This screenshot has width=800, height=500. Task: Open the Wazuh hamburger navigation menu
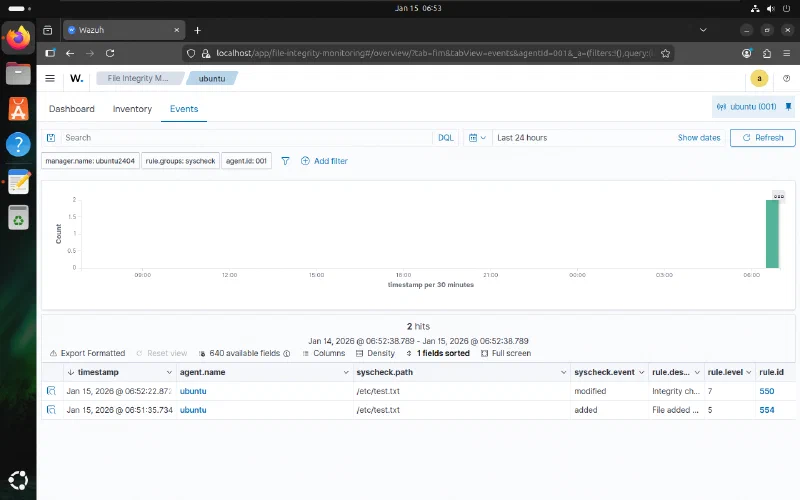pos(49,78)
